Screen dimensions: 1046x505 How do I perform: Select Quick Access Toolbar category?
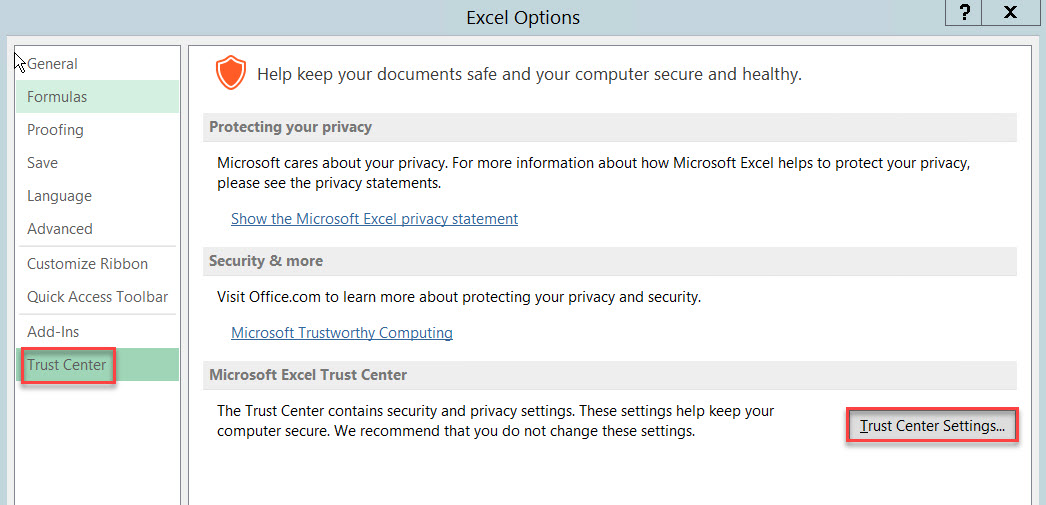(97, 297)
